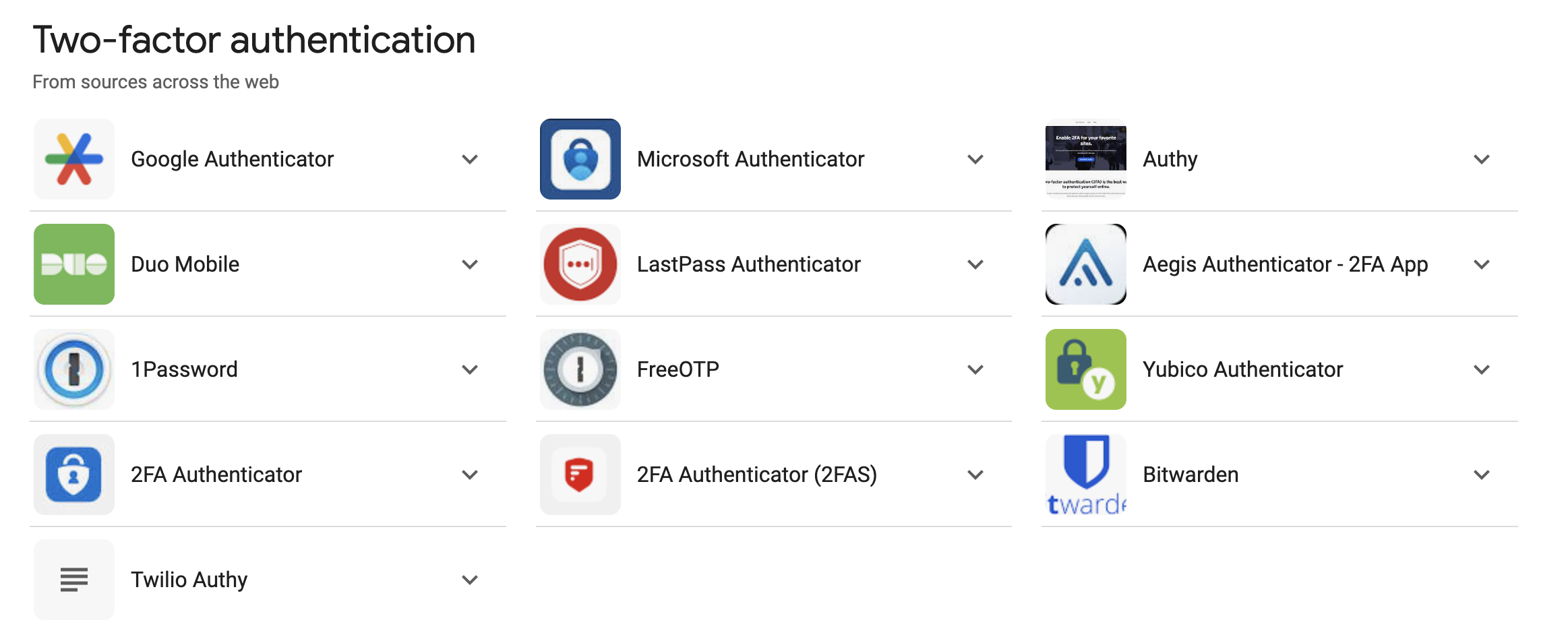1568x635 pixels.
Task: Expand the Yubico Authenticator chevron
Action: click(x=1481, y=369)
